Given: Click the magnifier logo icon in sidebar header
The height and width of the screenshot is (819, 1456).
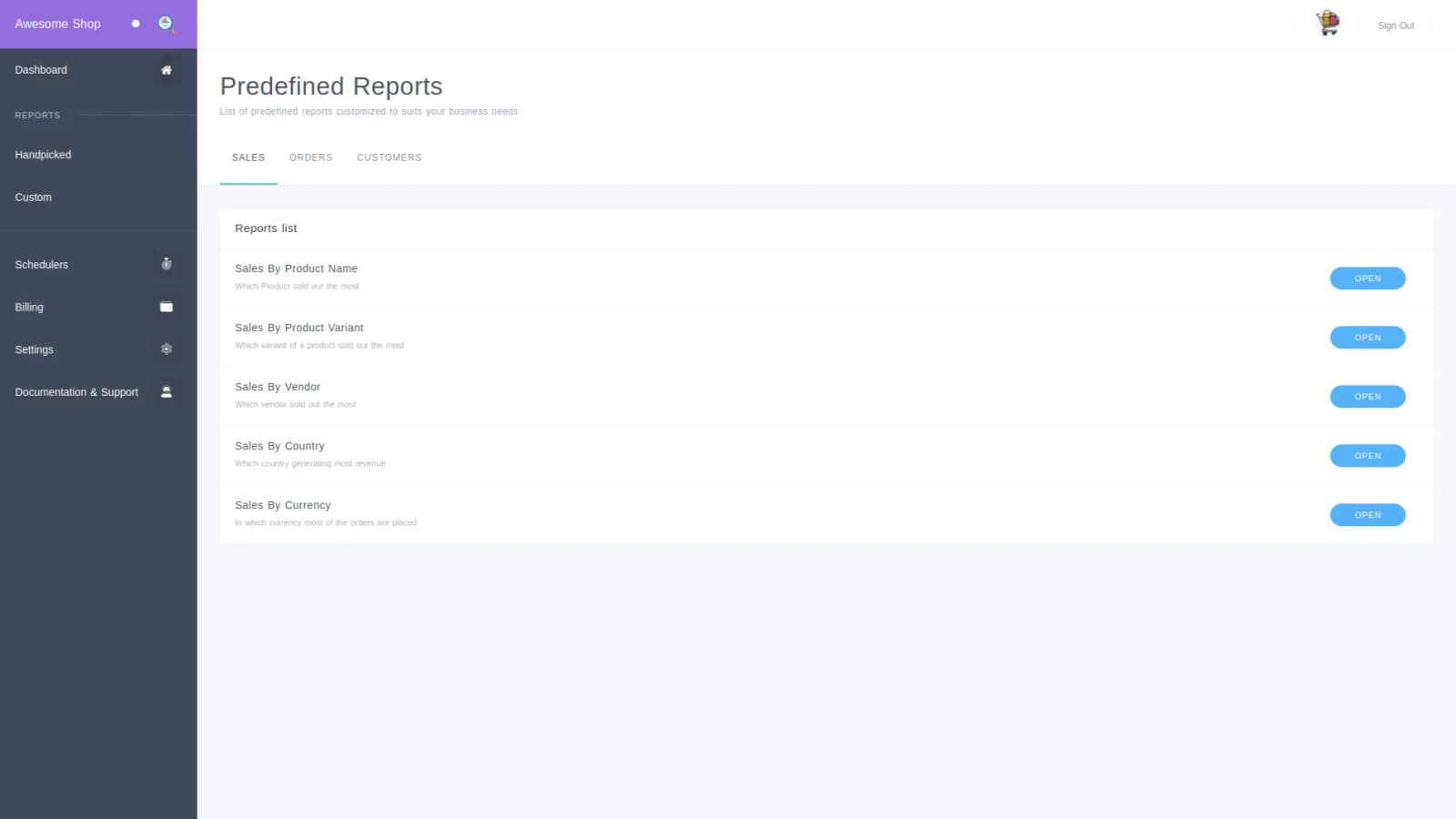Looking at the screenshot, I should (x=167, y=24).
